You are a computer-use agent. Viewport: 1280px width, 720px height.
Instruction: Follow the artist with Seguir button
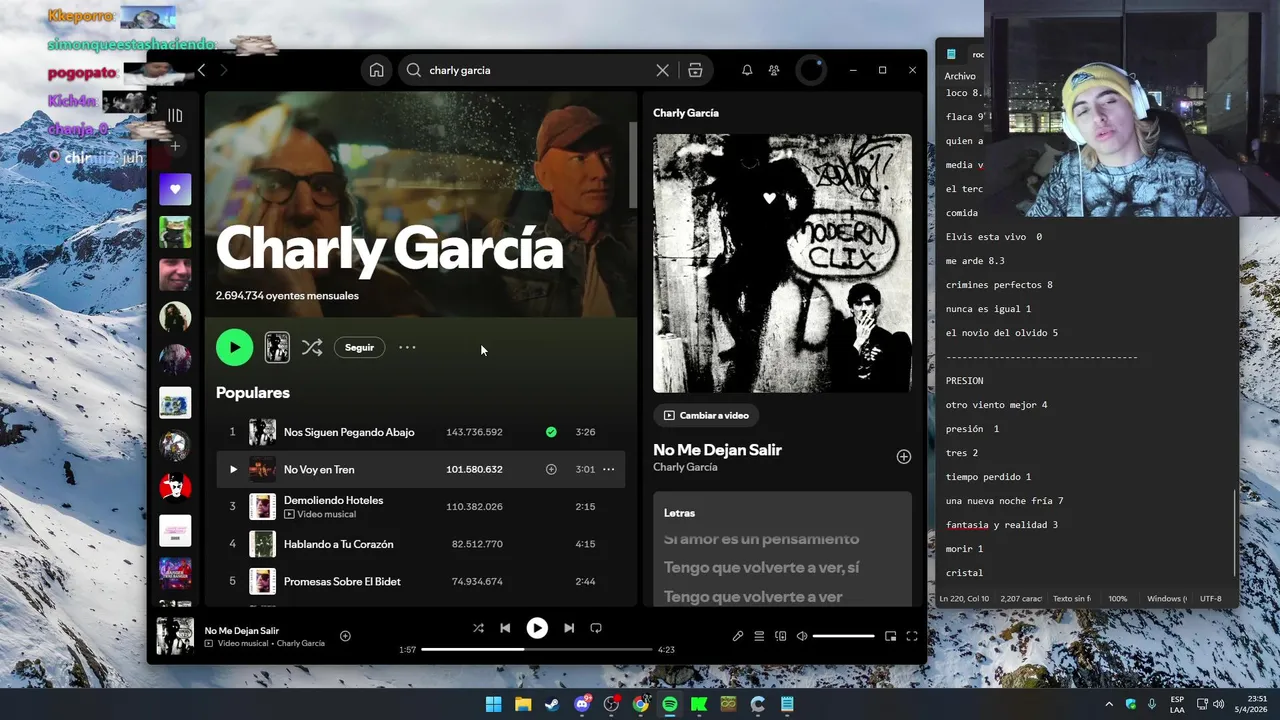[x=359, y=347]
